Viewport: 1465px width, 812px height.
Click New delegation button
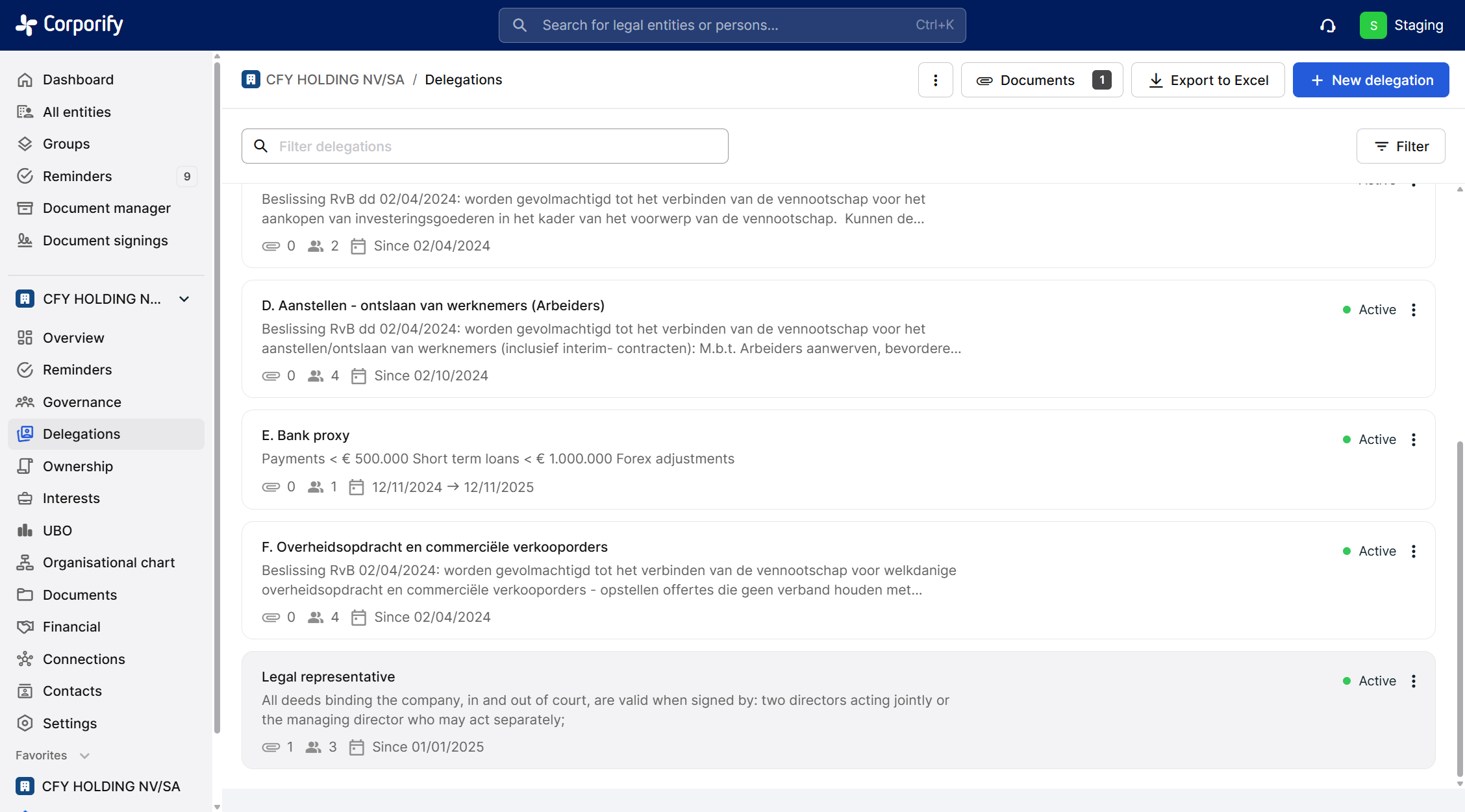[1371, 80]
